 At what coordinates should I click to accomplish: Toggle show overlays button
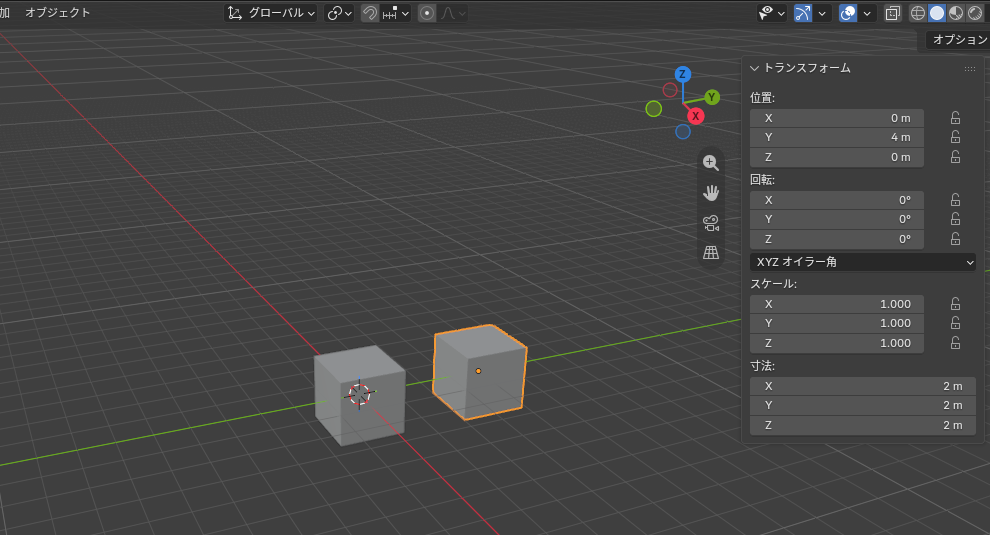click(847, 13)
